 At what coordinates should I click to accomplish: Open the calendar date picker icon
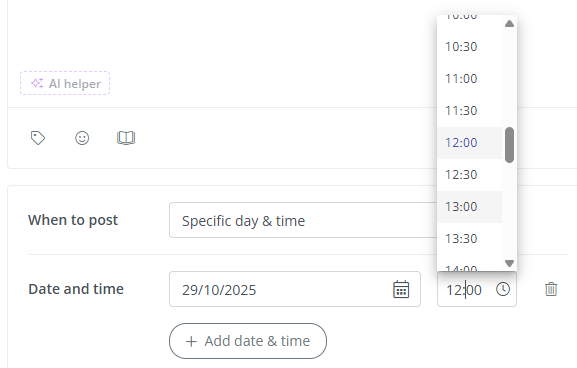pyautogui.click(x=401, y=289)
